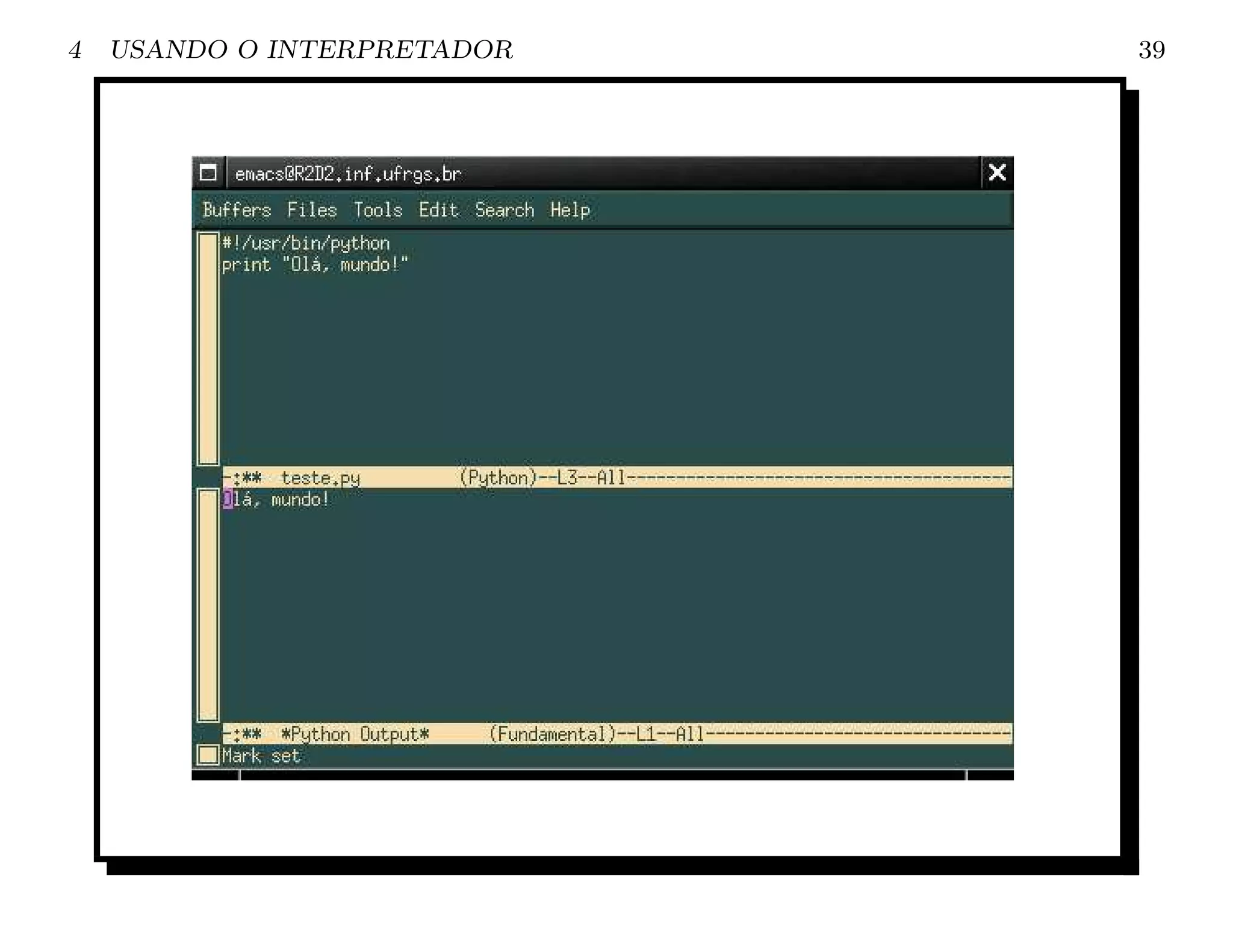Viewport: 1233px width, 952px height.
Task: Click the (Python) mode indicator
Action: pyautogui.click(x=498, y=478)
